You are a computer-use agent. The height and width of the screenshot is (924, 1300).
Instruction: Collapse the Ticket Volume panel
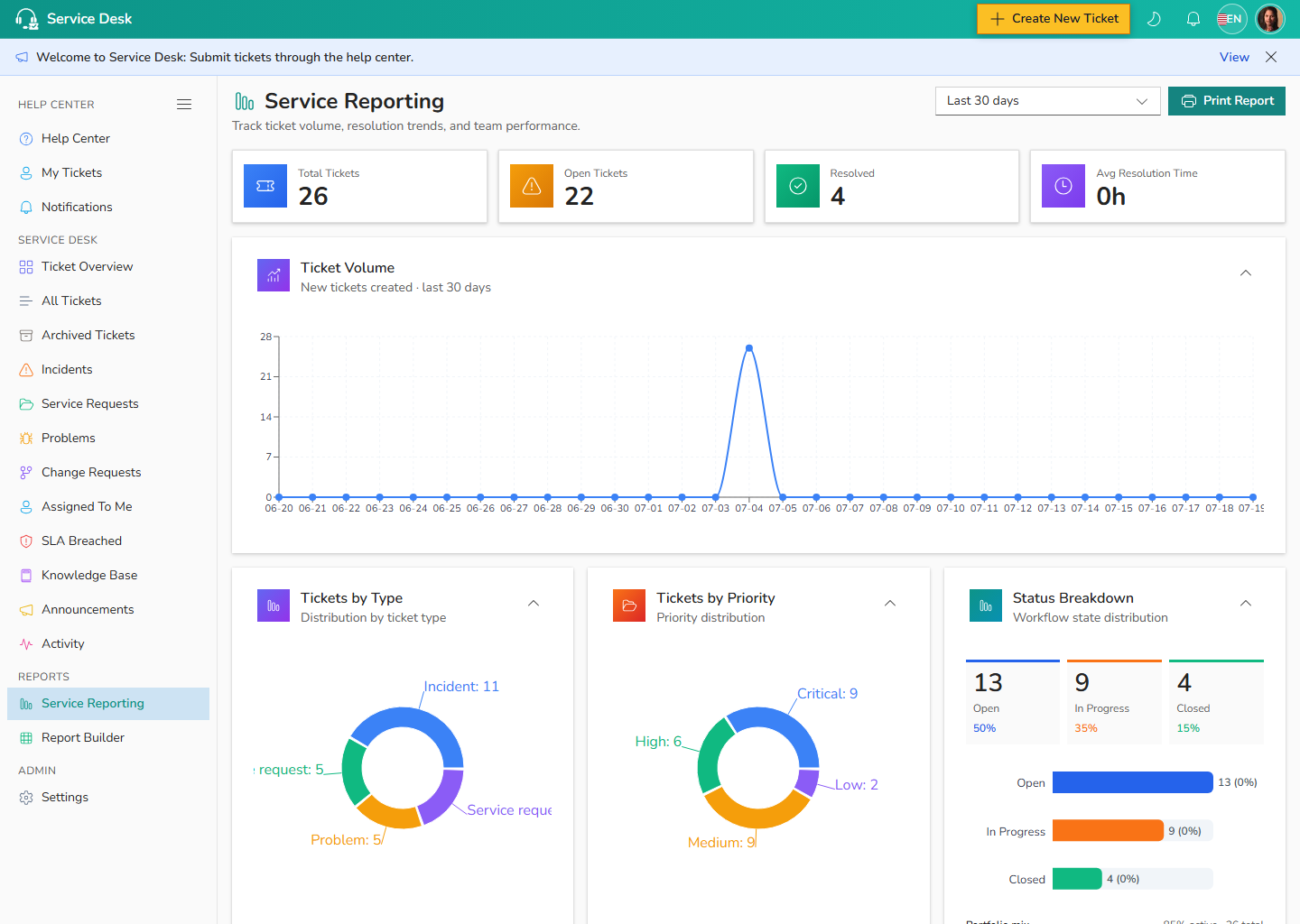[x=1246, y=273]
